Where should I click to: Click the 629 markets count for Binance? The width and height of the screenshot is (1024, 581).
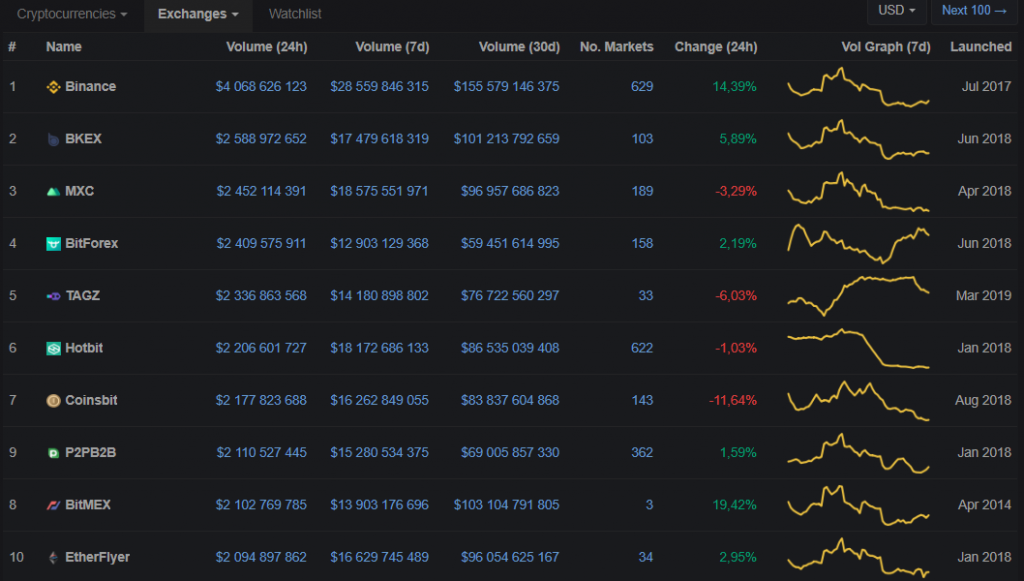642,86
